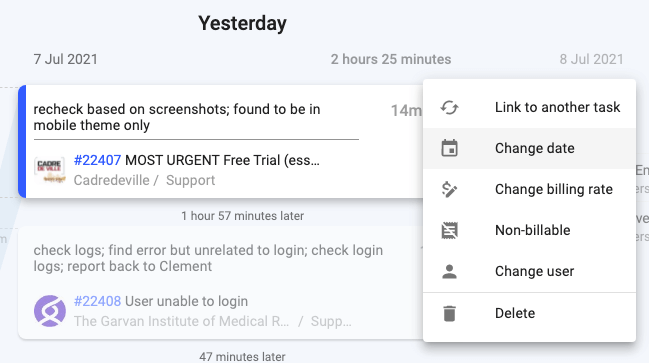The image size is (649, 363).
Task: Open ticket #22407 link
Action: point(97,160)
